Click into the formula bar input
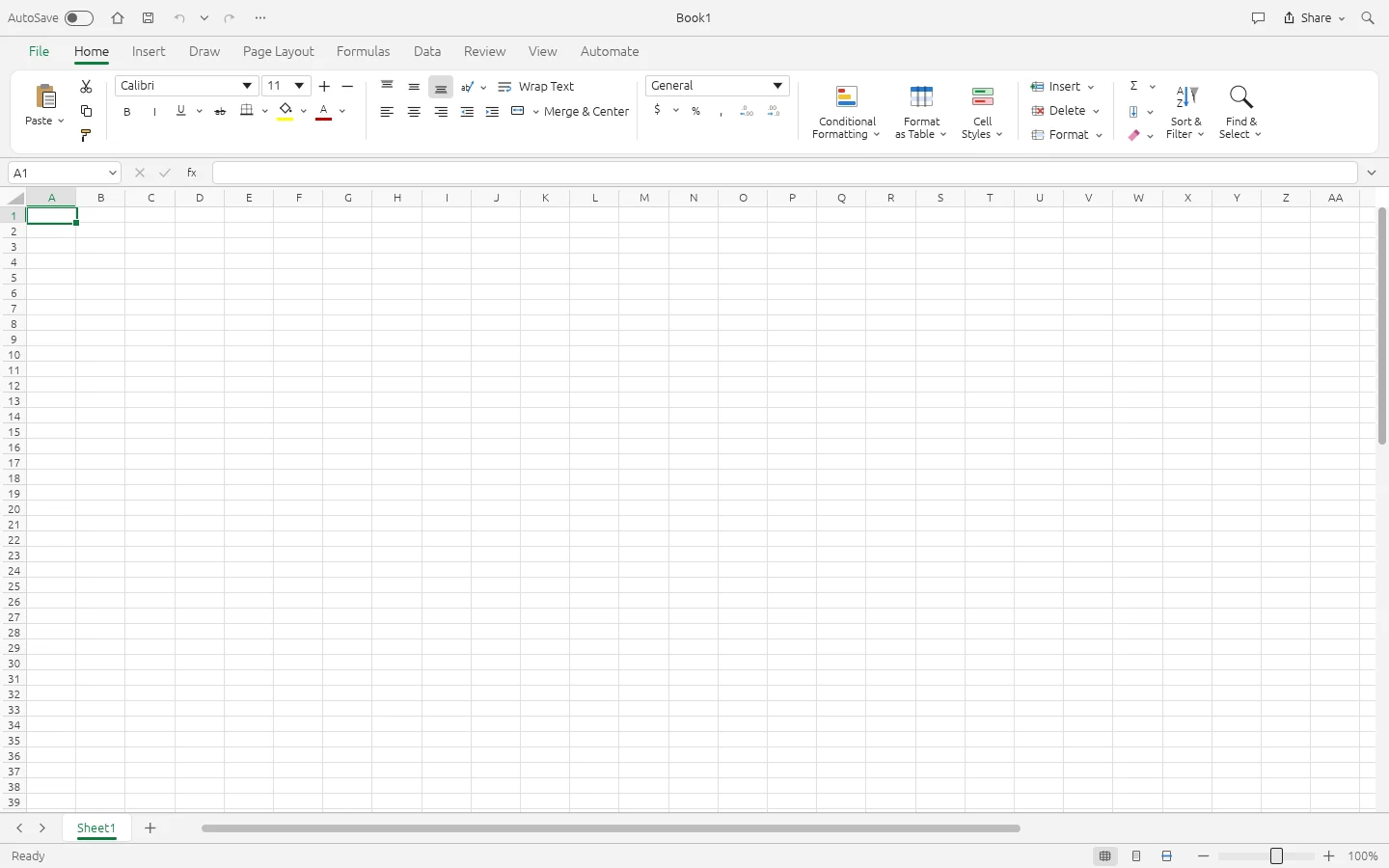 785,173
